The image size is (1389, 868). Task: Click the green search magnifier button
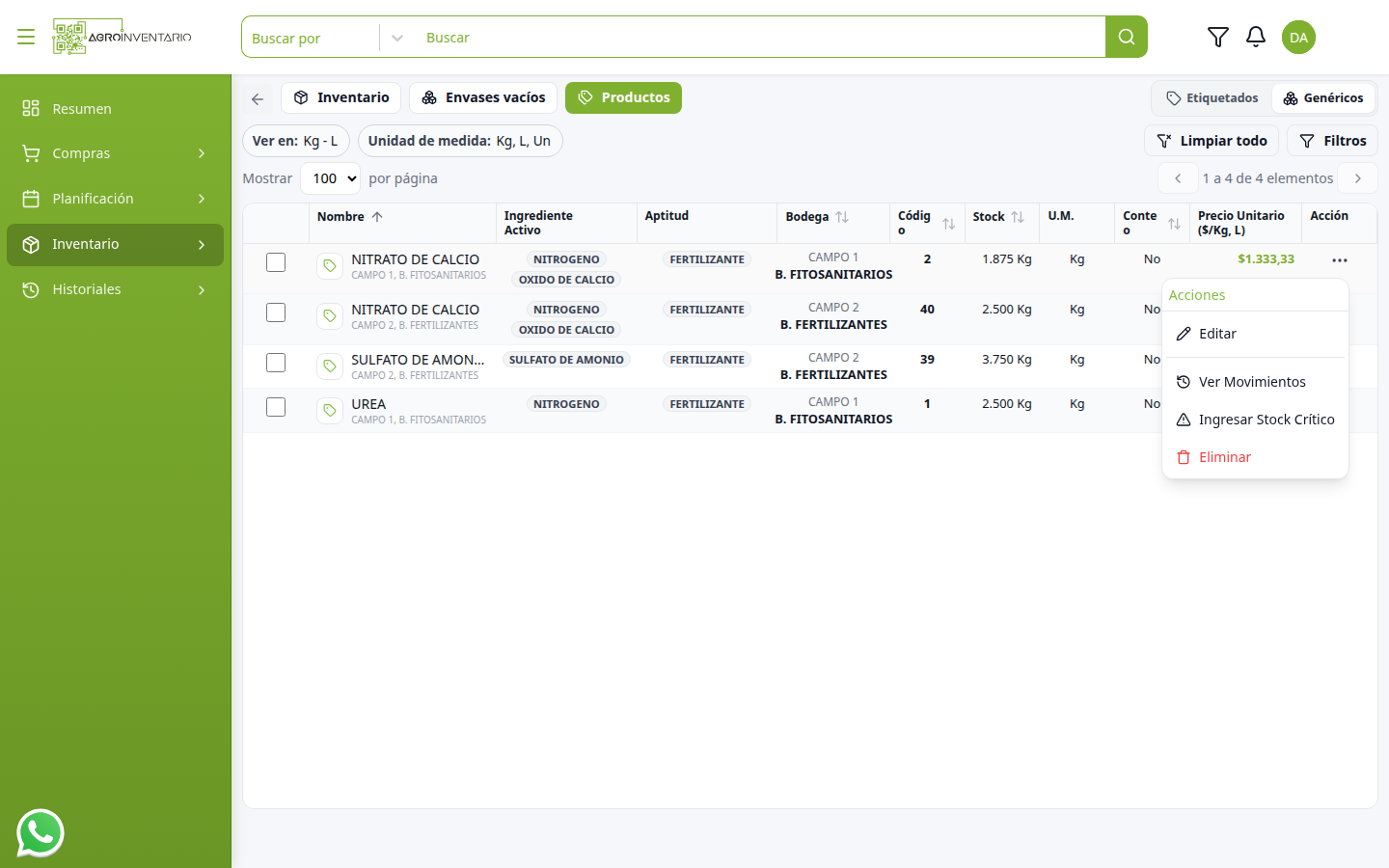coord(1126,37)
